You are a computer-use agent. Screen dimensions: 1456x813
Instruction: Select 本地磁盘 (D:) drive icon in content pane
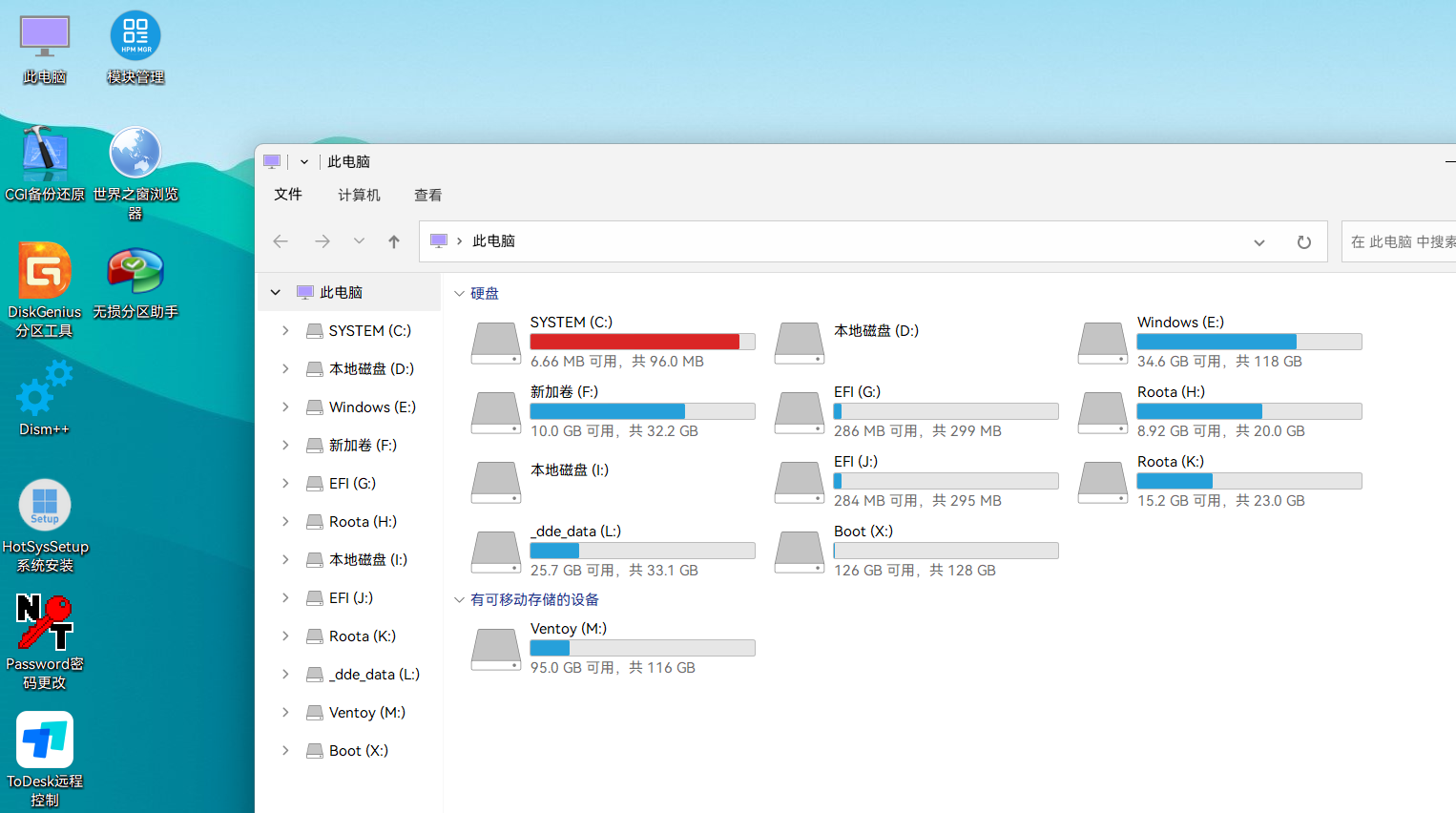point(800,344)
